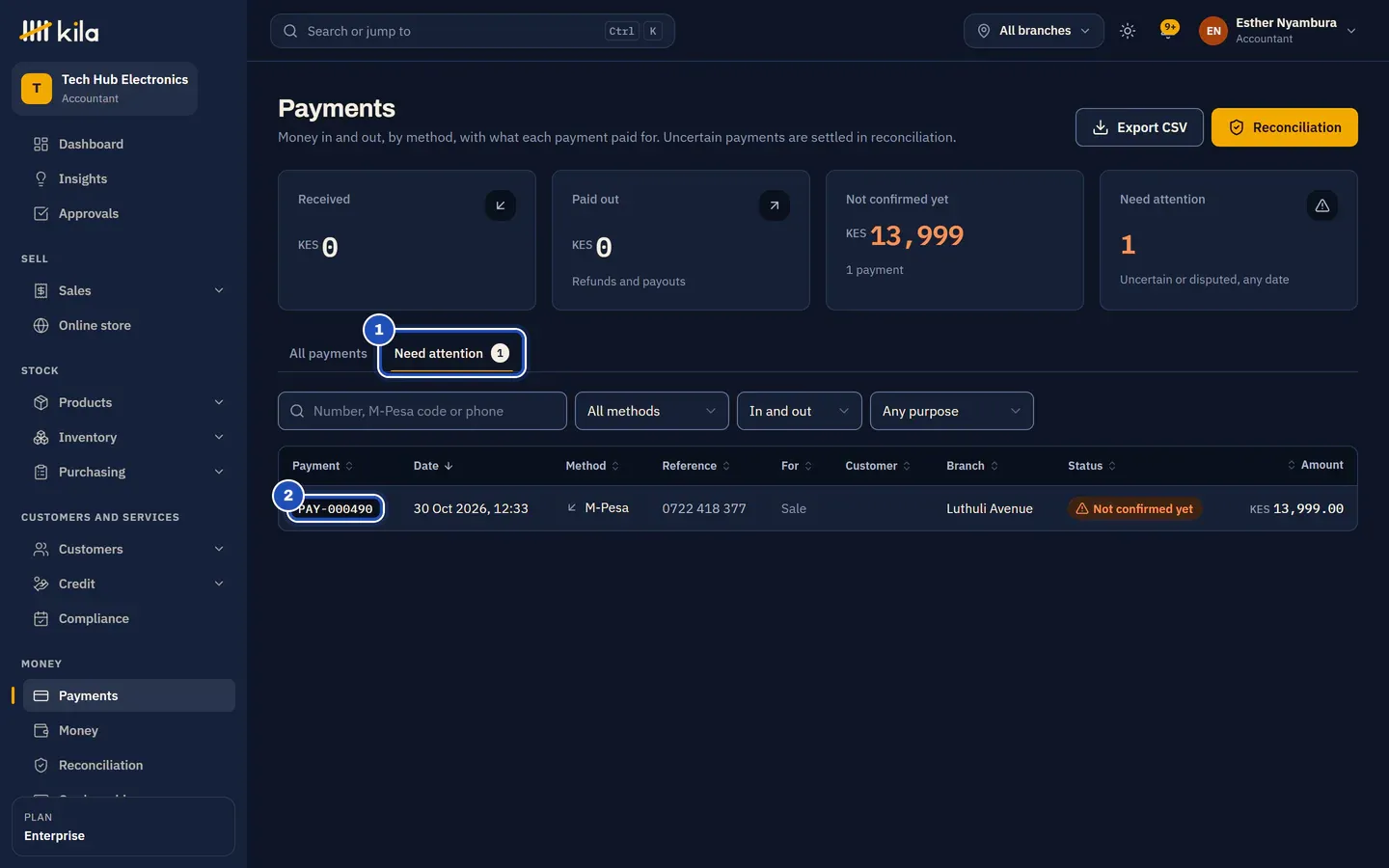Open the All branches dropdown
This screenshot has height=868, width=1389.
(1033, 31)
